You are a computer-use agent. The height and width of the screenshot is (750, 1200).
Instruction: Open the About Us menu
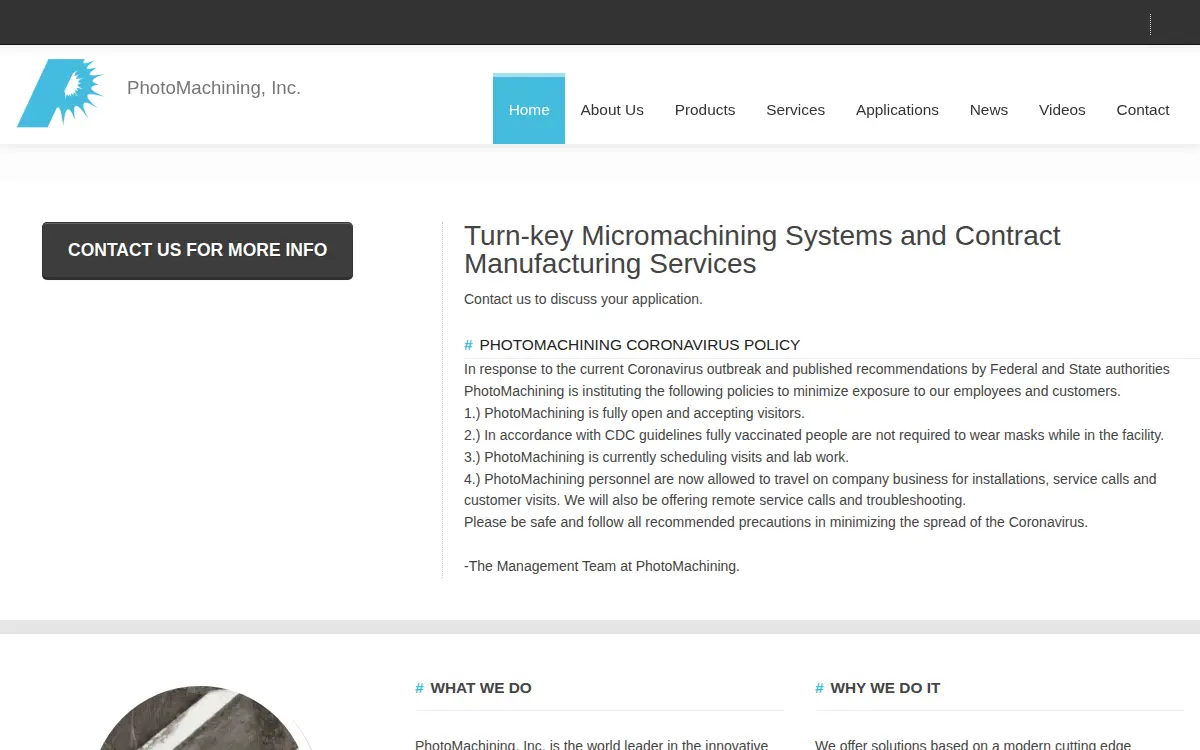[612, 110]
